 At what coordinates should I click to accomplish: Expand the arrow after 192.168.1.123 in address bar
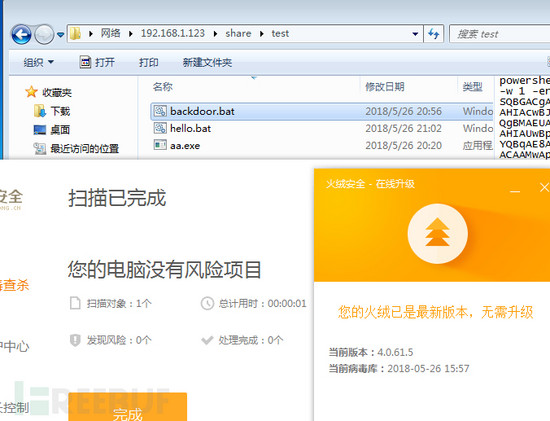point(215,34)
